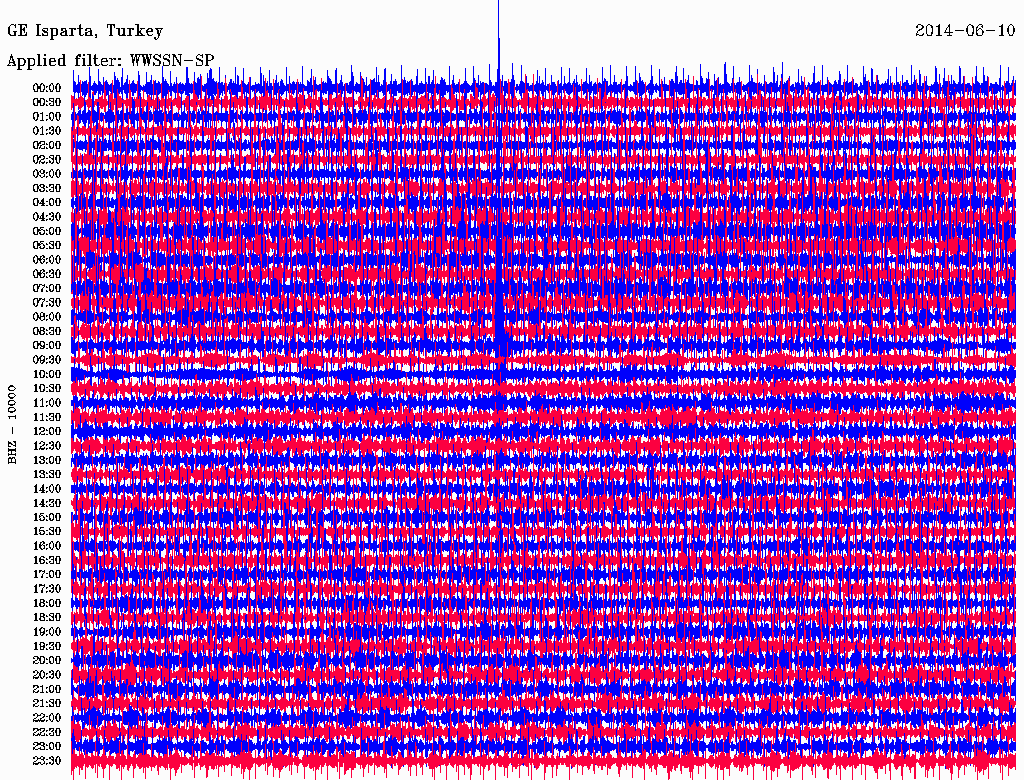Click the 18:30 time label
Screen dimensions: 1024x780
tap(47, 617)
